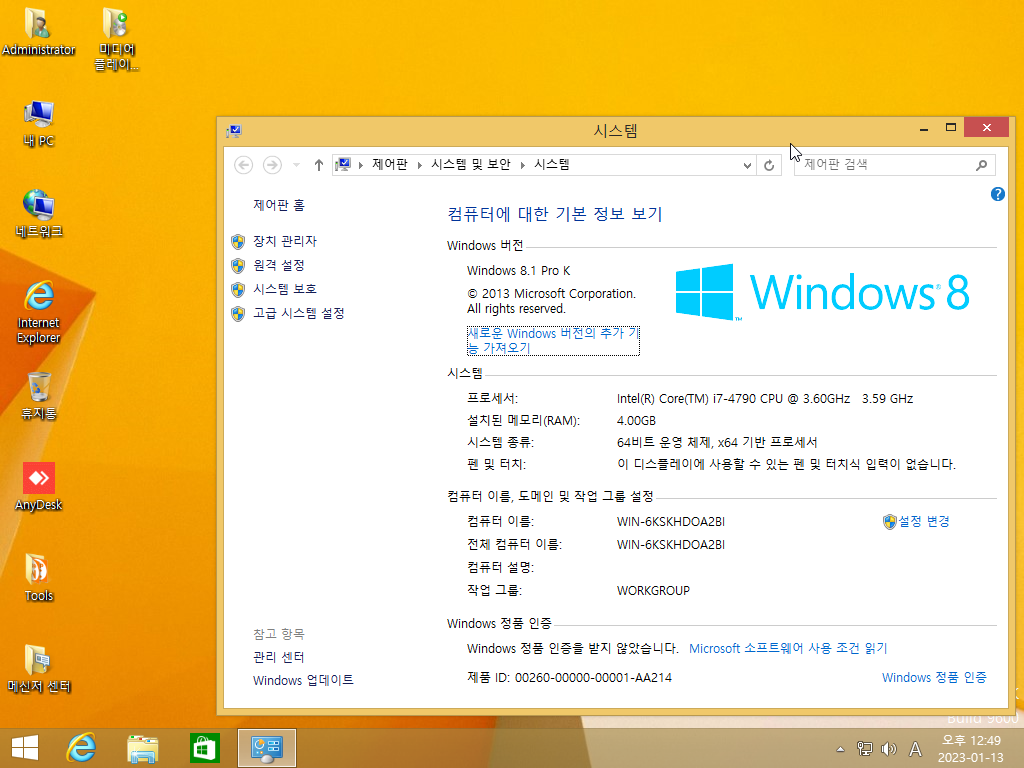1024x768 pixels.
Task: Launch Internet Explorer from the taskbar
Action: pyautogui.click(x=81, y=748)
